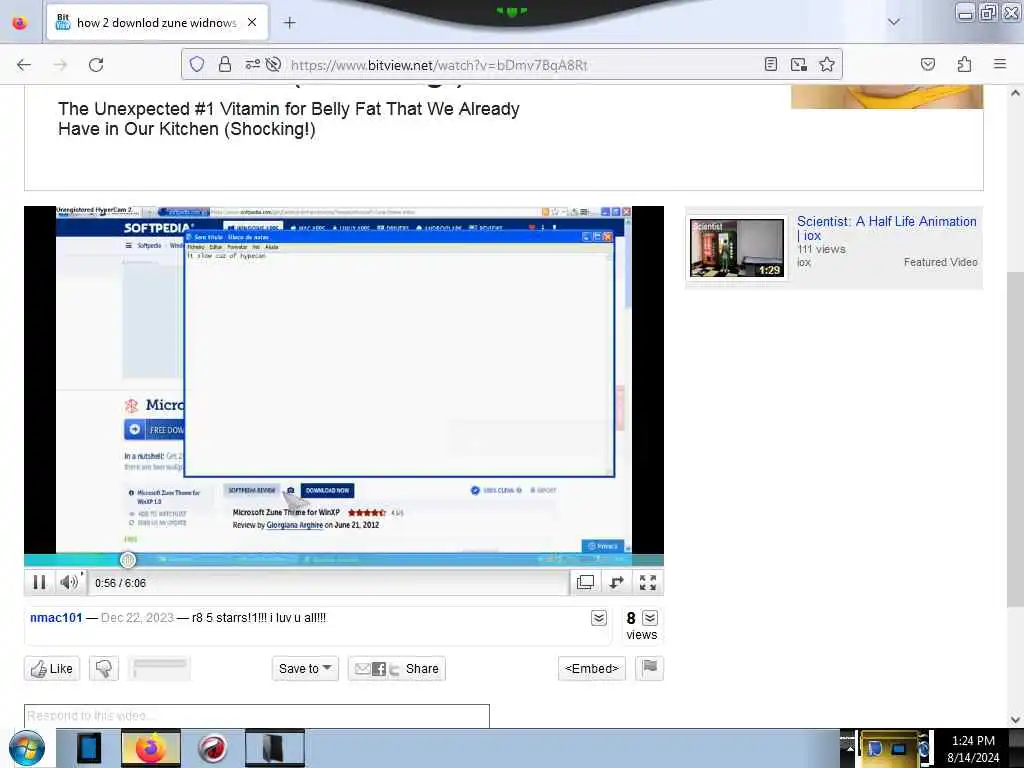The height and width of the screenshot is (768, 1024).
Task: Click the picture-in-picture icon in address bar
Action: tap(798, 64)
